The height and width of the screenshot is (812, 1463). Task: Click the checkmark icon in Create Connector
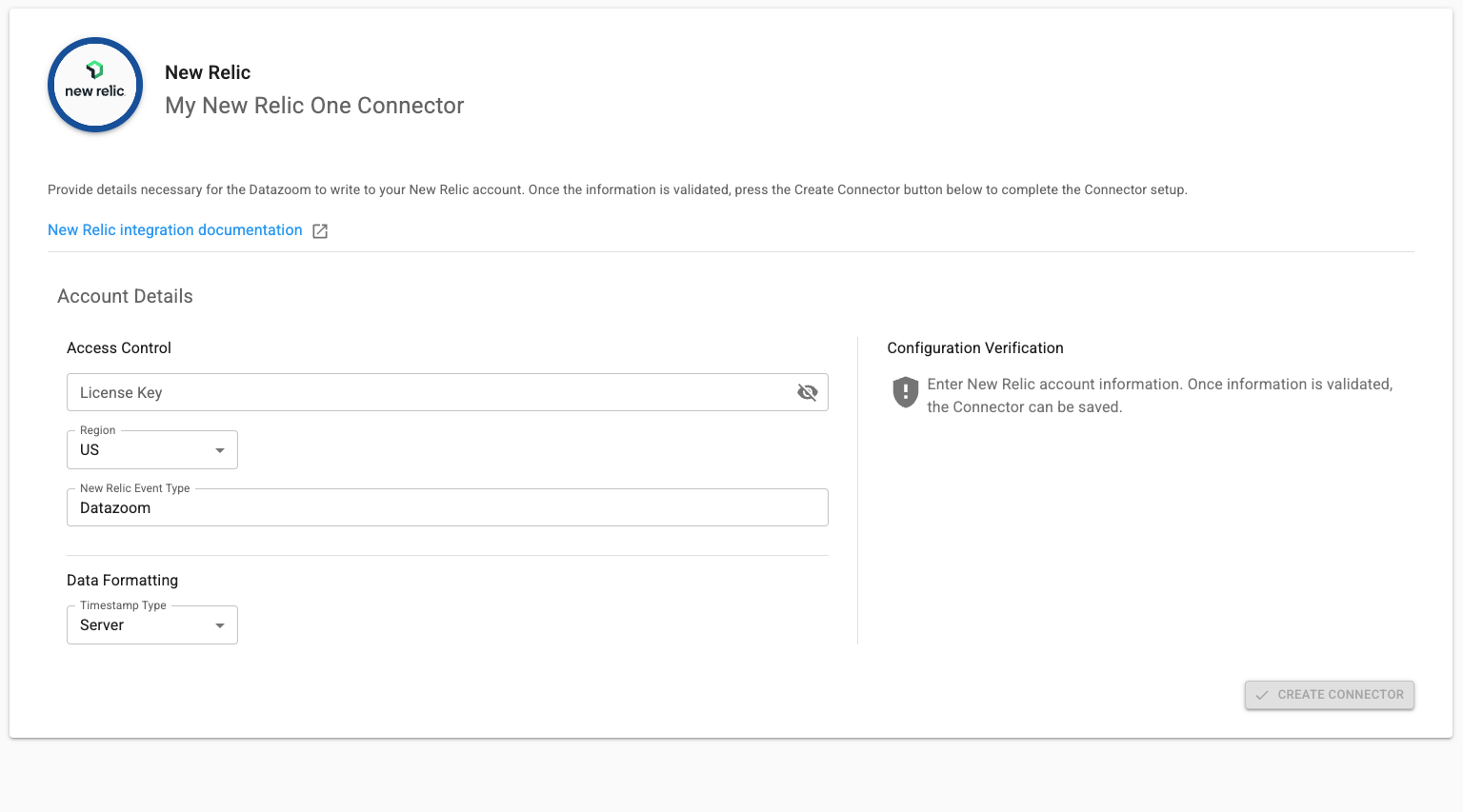point(1262,695)
